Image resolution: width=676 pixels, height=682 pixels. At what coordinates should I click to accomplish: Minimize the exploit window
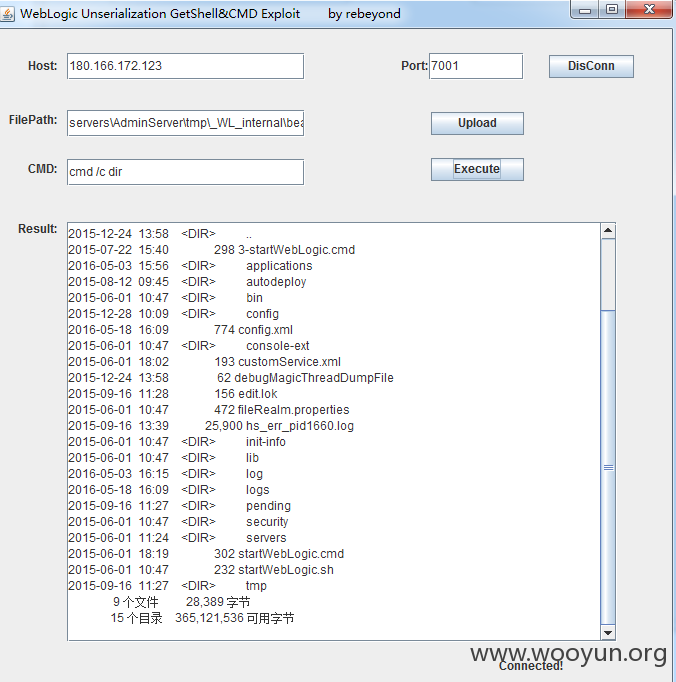pyautogui.click(x=585, y=10)
